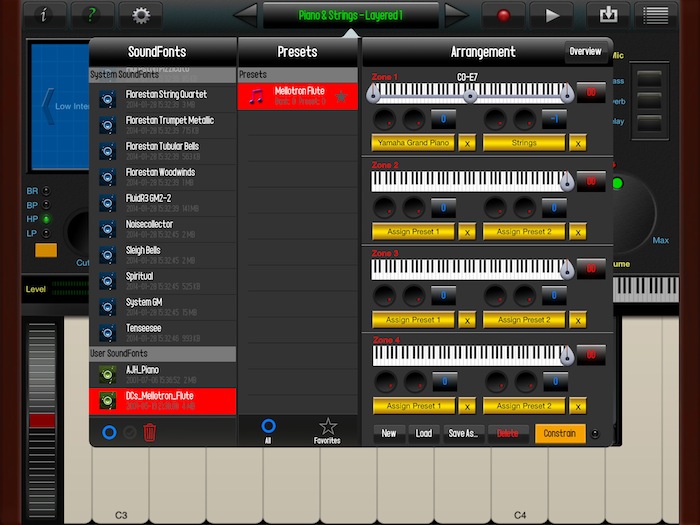Toggle the HP filter radio button

click(x=46, y=218)
